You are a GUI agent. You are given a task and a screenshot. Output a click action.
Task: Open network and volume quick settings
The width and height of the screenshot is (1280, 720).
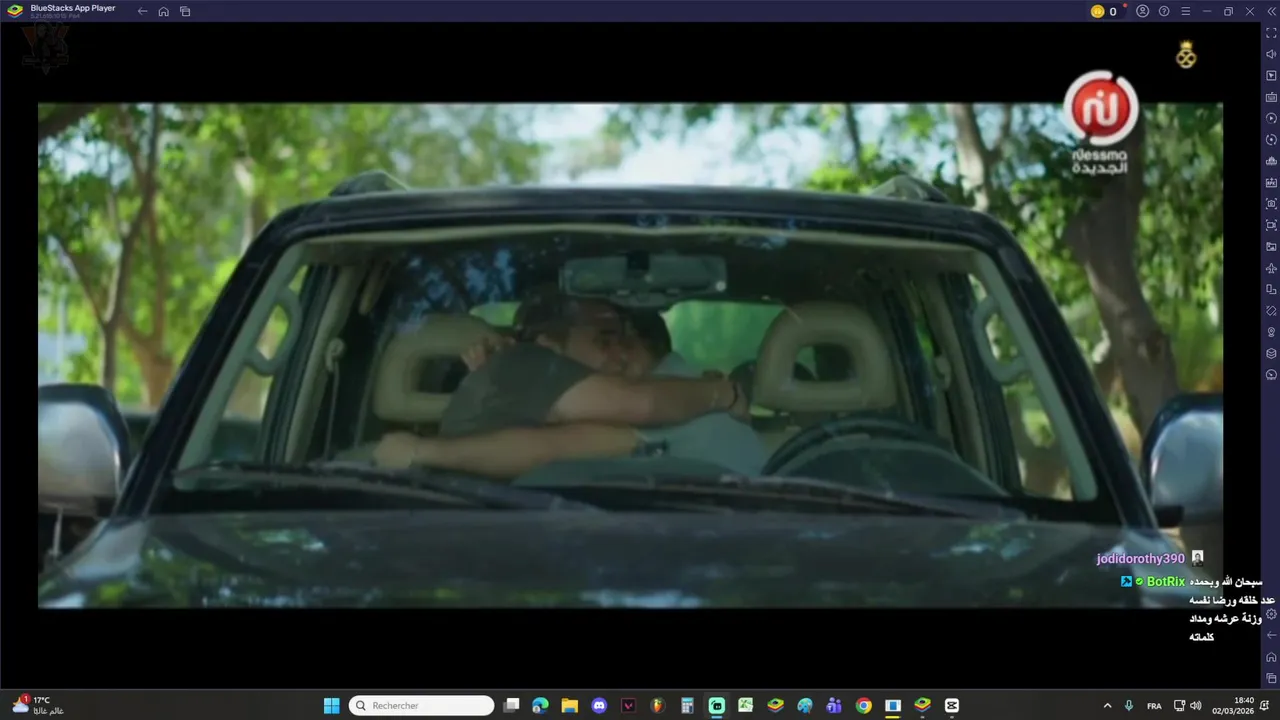(x=1187, y=705)
